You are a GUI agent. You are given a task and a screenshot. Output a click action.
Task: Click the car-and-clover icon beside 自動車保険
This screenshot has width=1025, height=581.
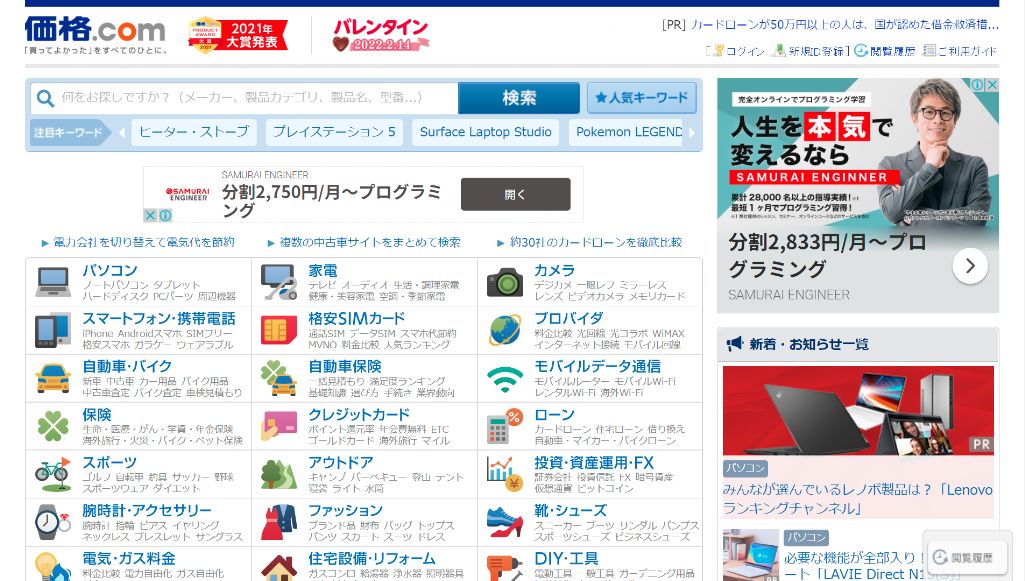click(x=279, y=378)
